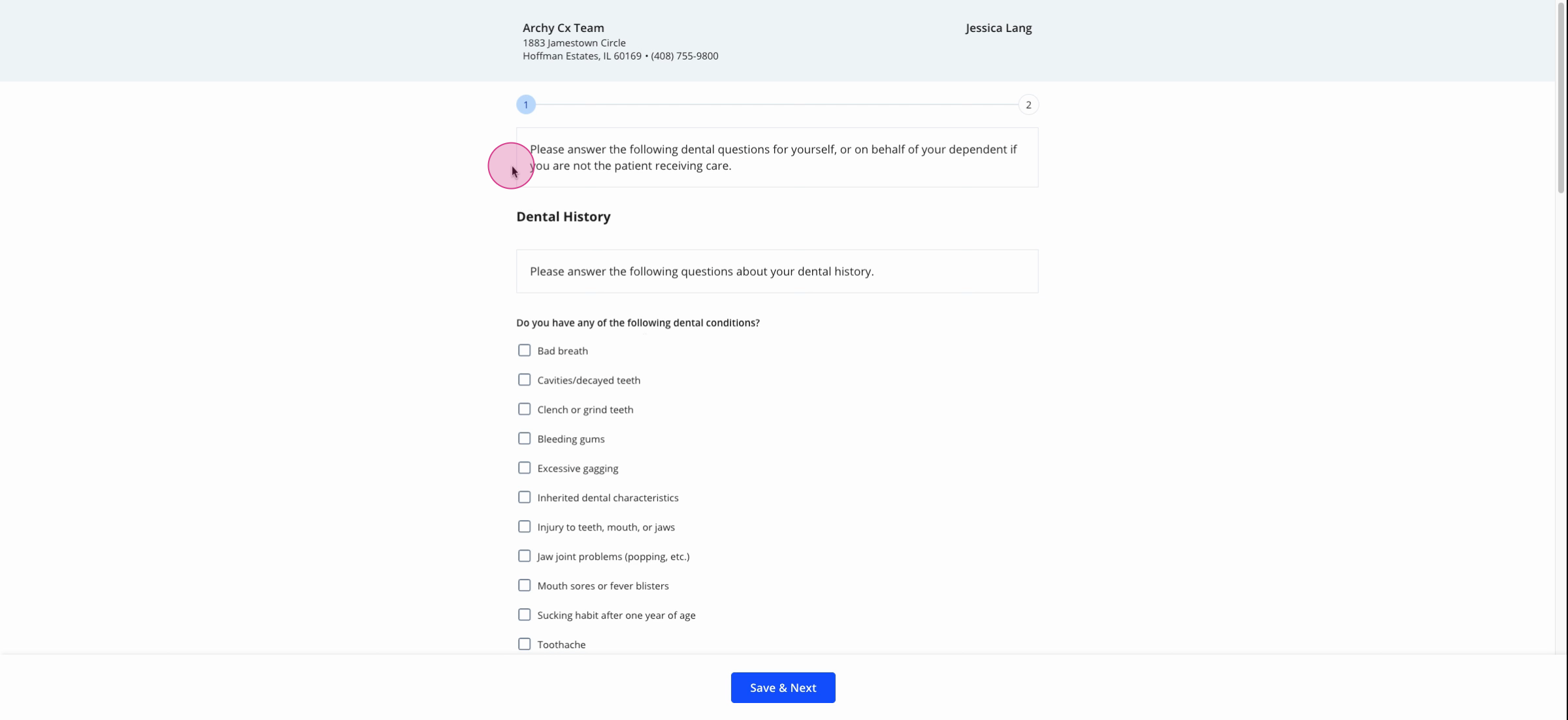This screenshot has width=1568, height=720.
Task: Check Inherited dental characteristics
Action: (524, 498)
